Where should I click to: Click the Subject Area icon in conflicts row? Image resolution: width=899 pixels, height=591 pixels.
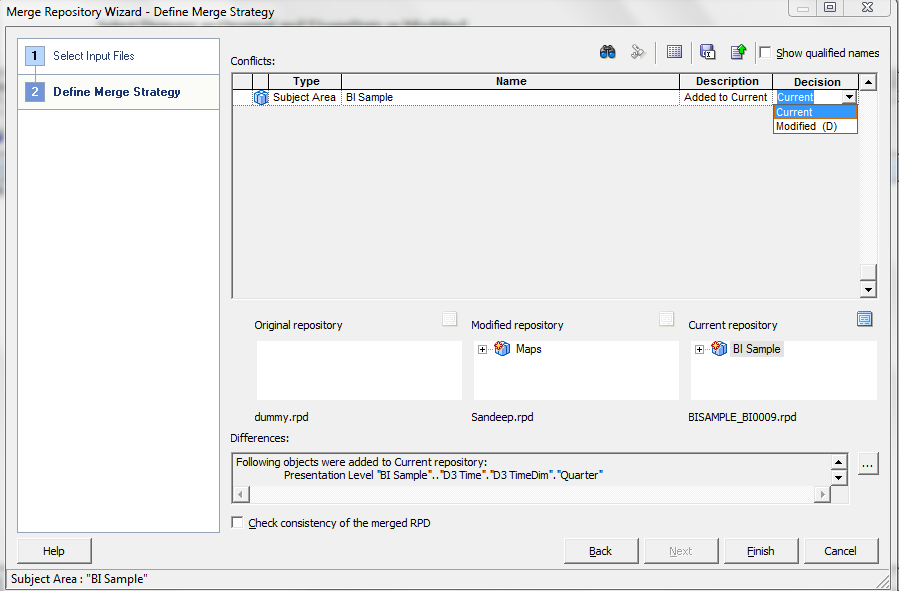click(x=260, y=97)
